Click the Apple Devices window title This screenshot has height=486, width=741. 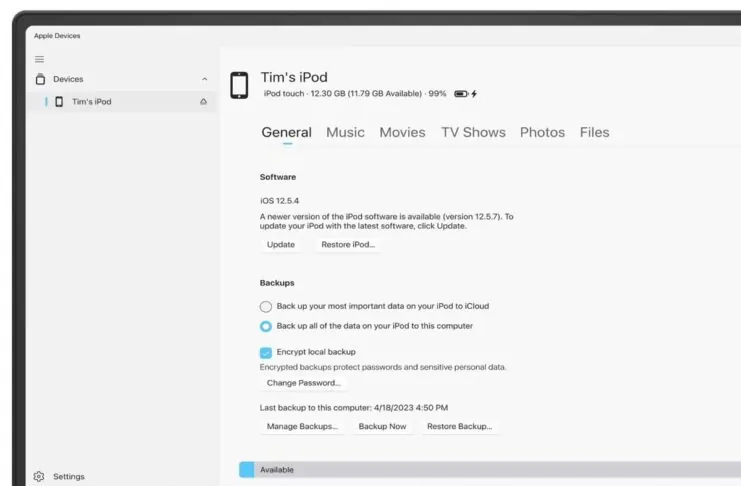pos(57,35)
